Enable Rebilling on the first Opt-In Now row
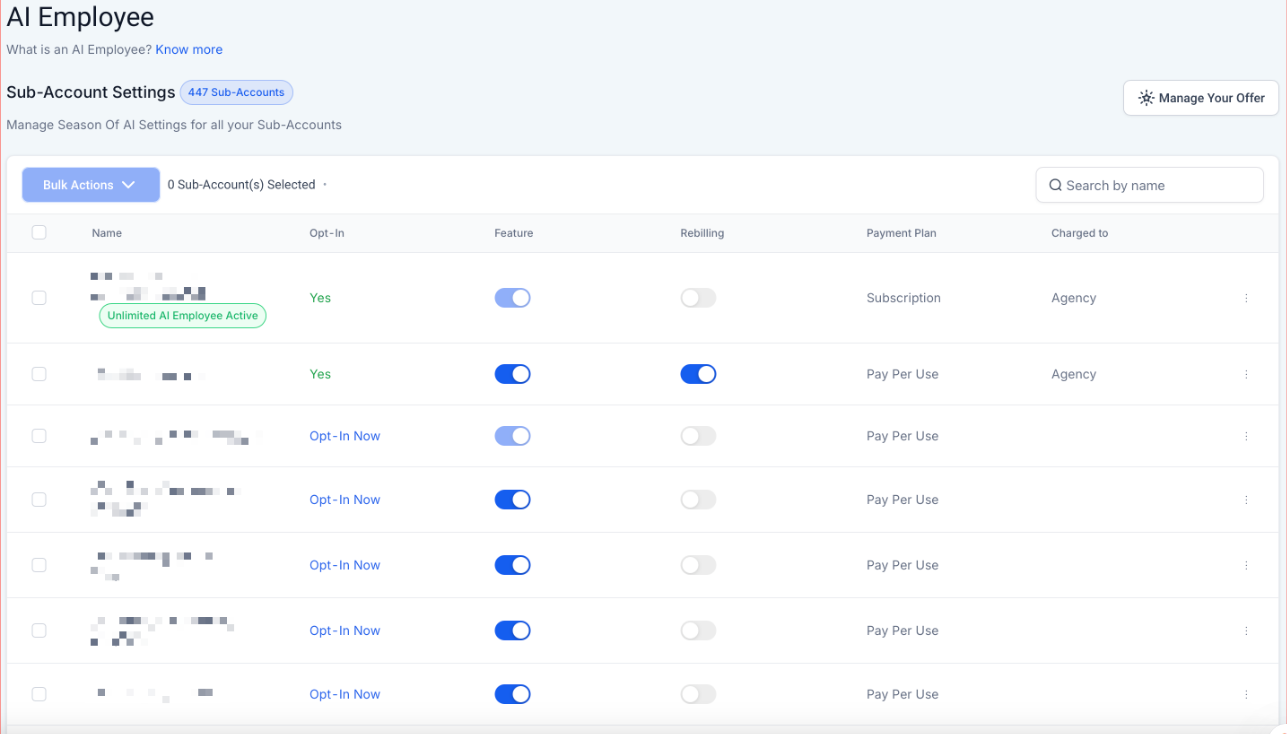The width and height of the screenshot is (1287, 734). pos(698,436)
